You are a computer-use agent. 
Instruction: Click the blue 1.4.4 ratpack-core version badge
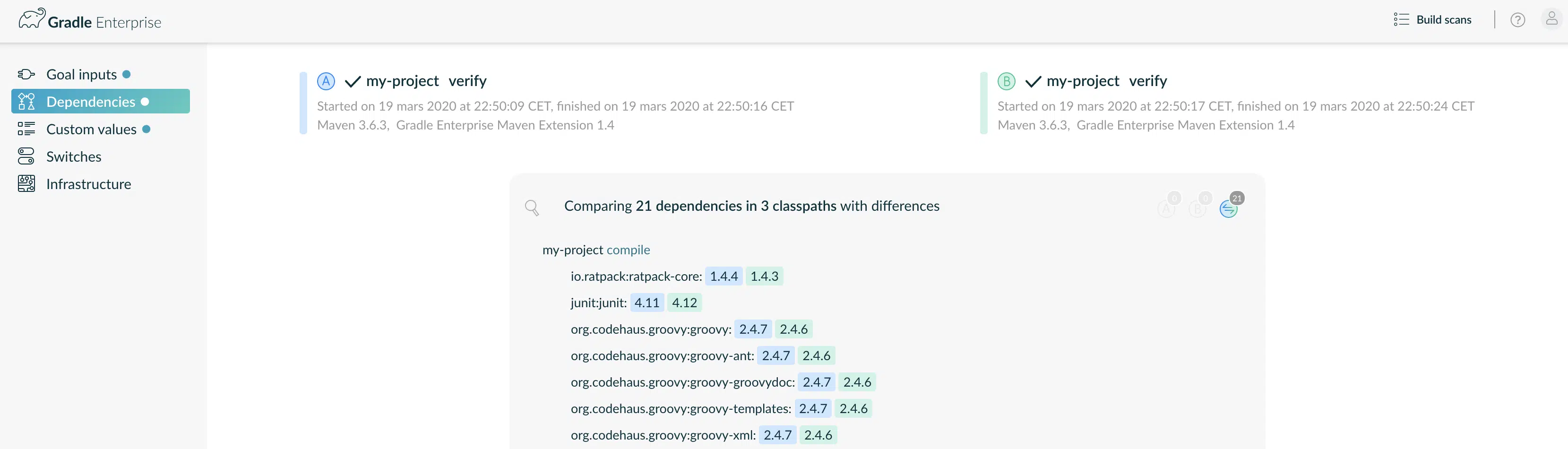pos(724,276)
